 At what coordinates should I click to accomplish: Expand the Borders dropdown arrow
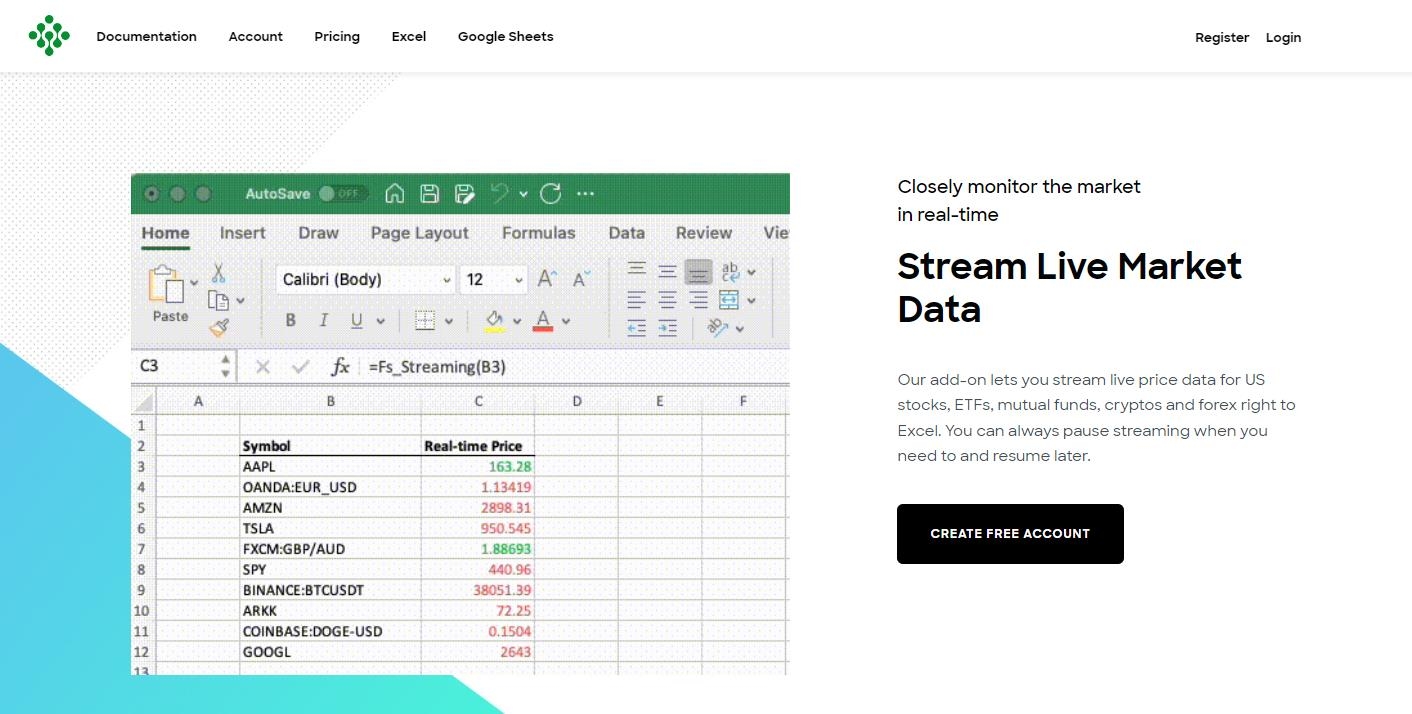click(448, 322)
